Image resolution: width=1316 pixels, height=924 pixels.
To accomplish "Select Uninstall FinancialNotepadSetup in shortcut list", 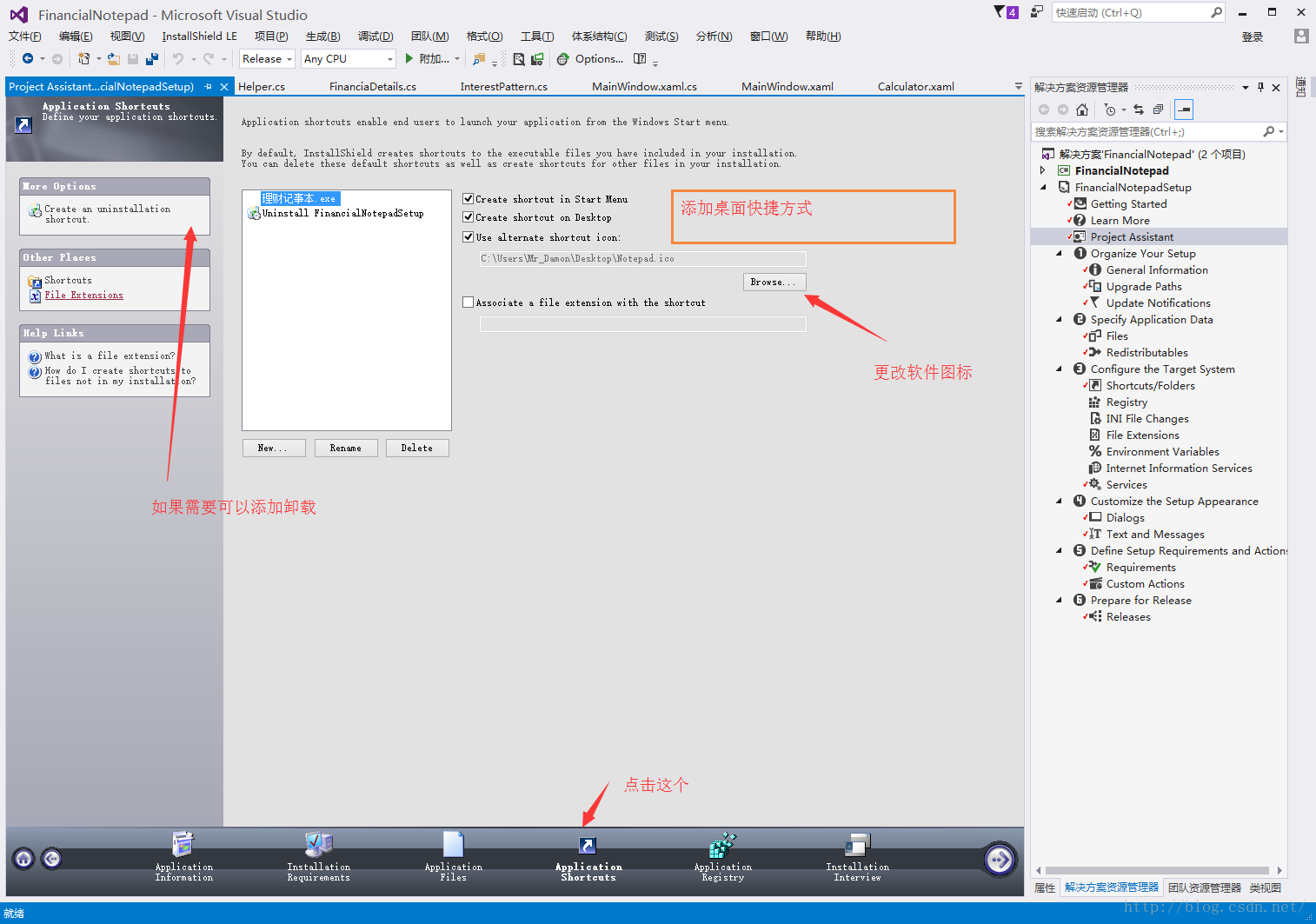I will click(x=342, y=213).
